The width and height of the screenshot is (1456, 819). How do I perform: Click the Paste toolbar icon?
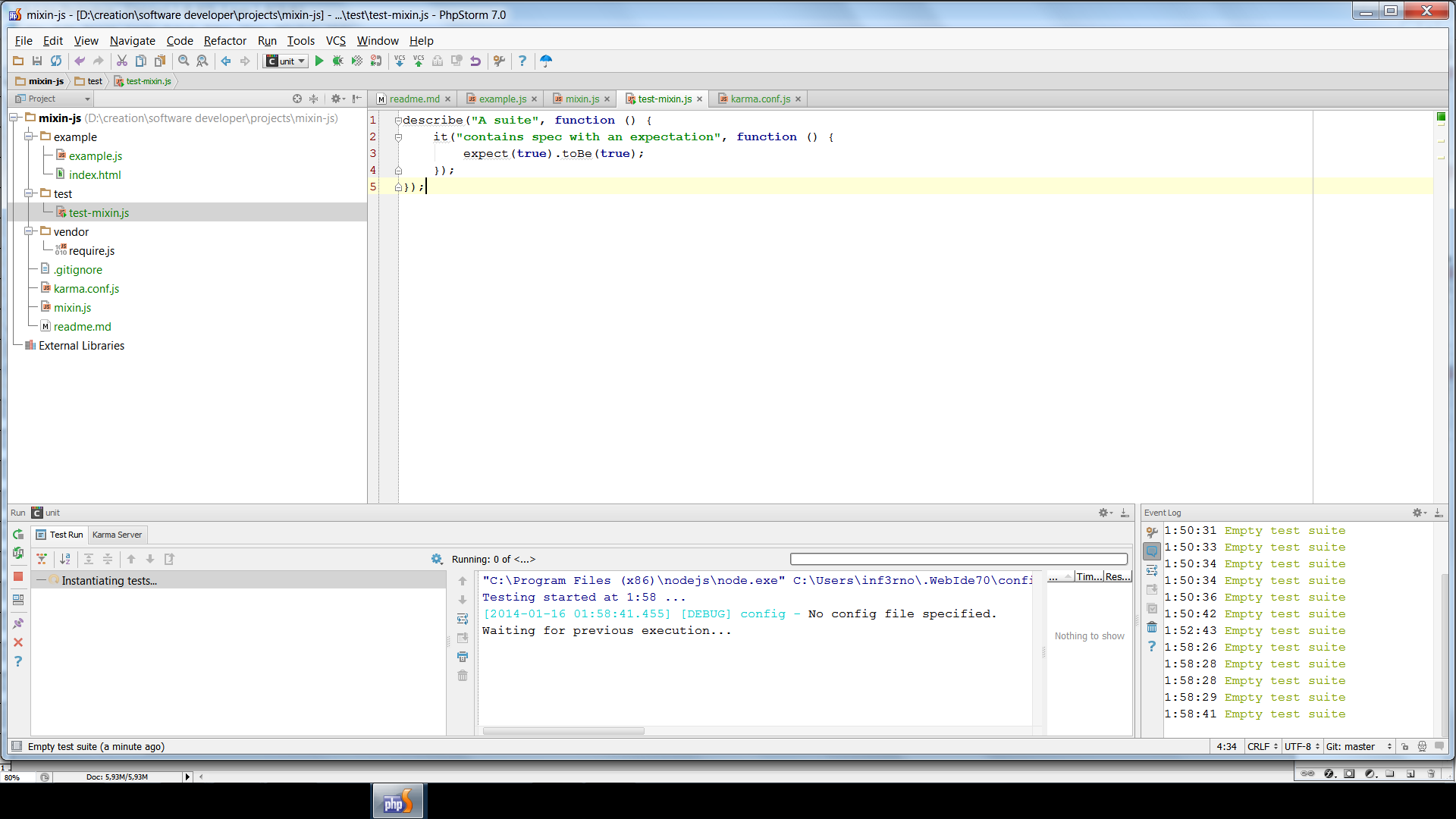[160, 61]
